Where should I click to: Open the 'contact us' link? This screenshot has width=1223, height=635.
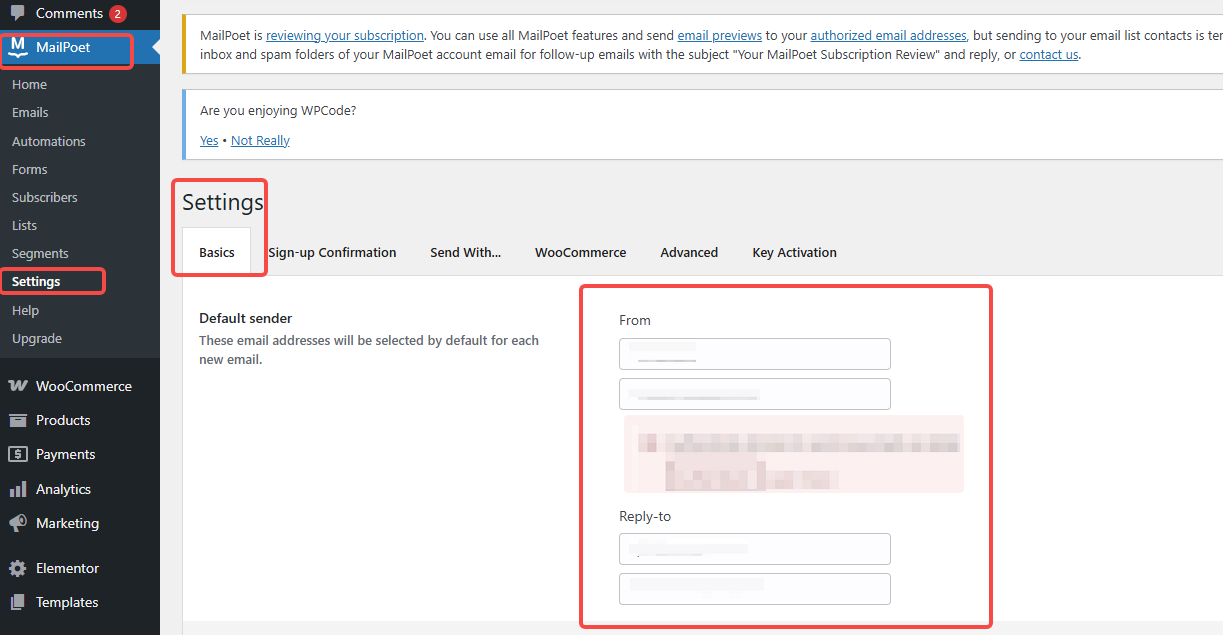tap(1048, 54)
